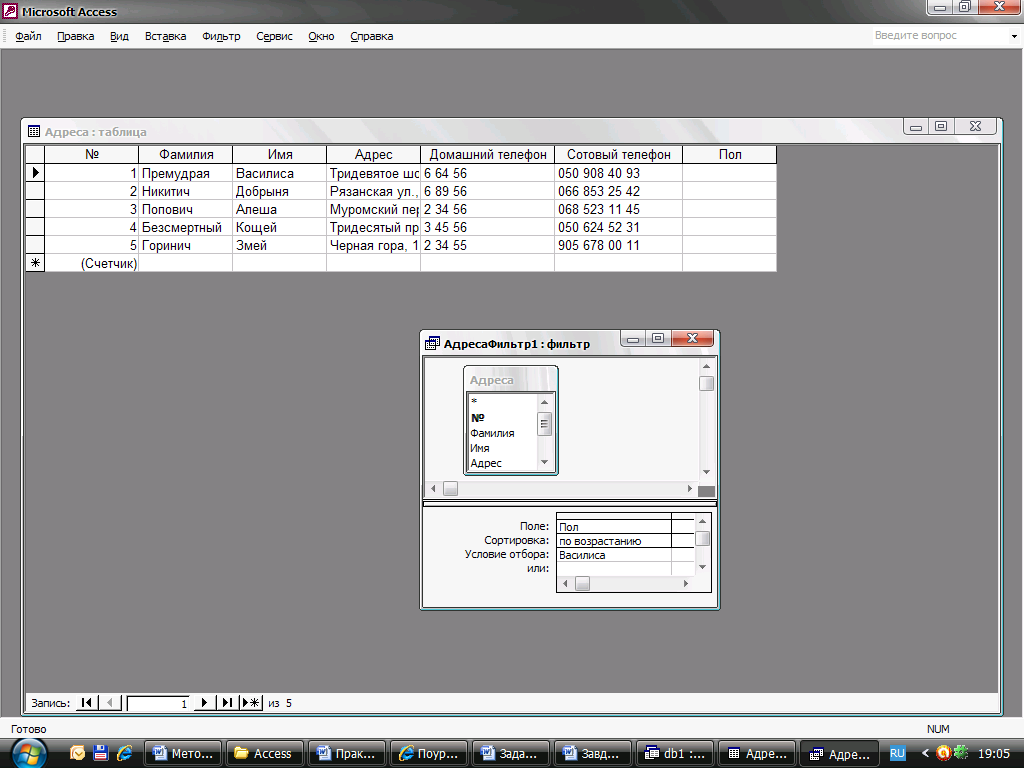Go to previous record navigation button

click(x=110, y=703)
